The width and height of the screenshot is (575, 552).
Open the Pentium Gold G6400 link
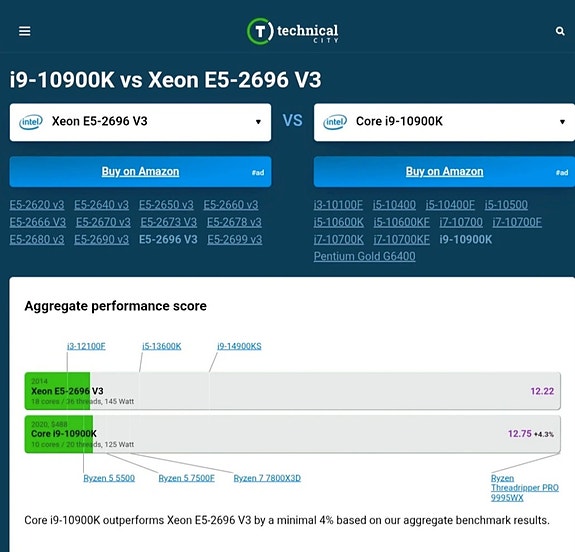point(365,256)
